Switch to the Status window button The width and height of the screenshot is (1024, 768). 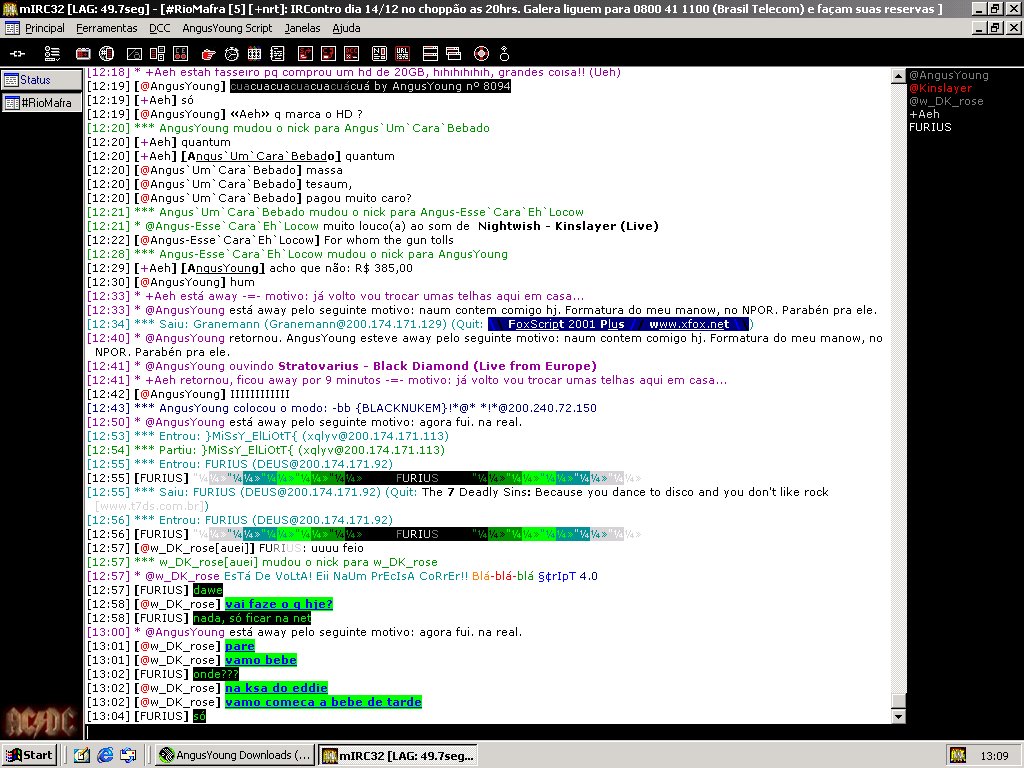click(41, 80)
